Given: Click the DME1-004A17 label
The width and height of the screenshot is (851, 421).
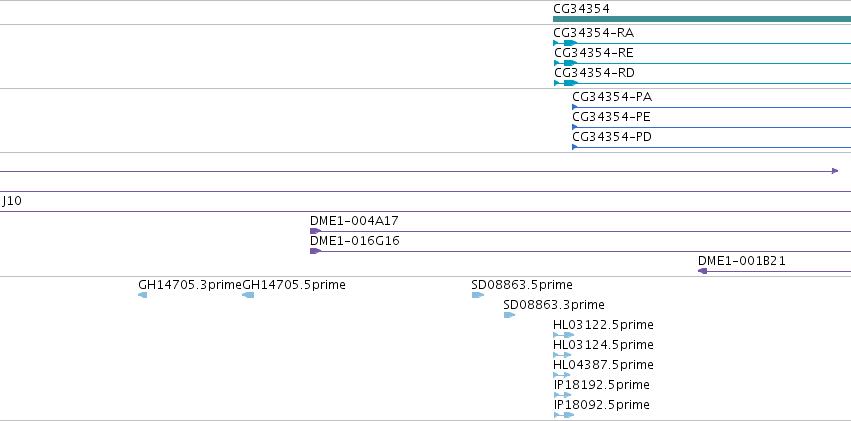Looking at the screenshot, I should [x=354, y=221].
